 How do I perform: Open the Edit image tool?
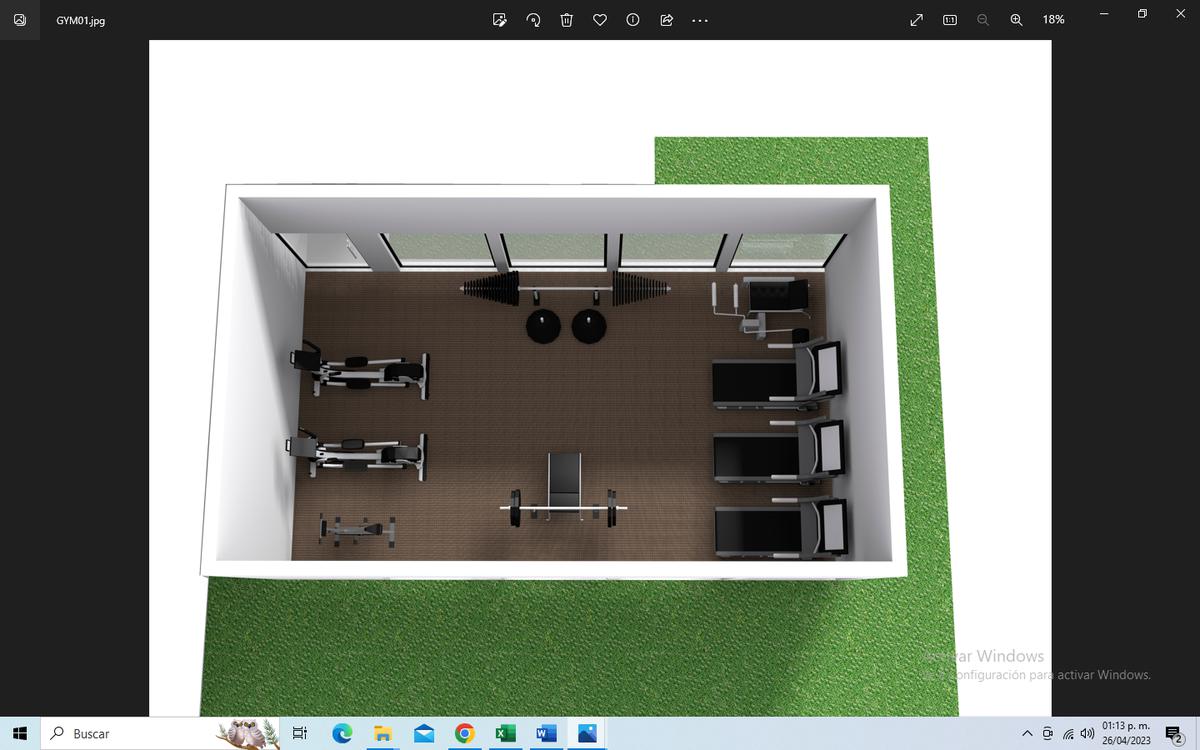pos(500,20)
